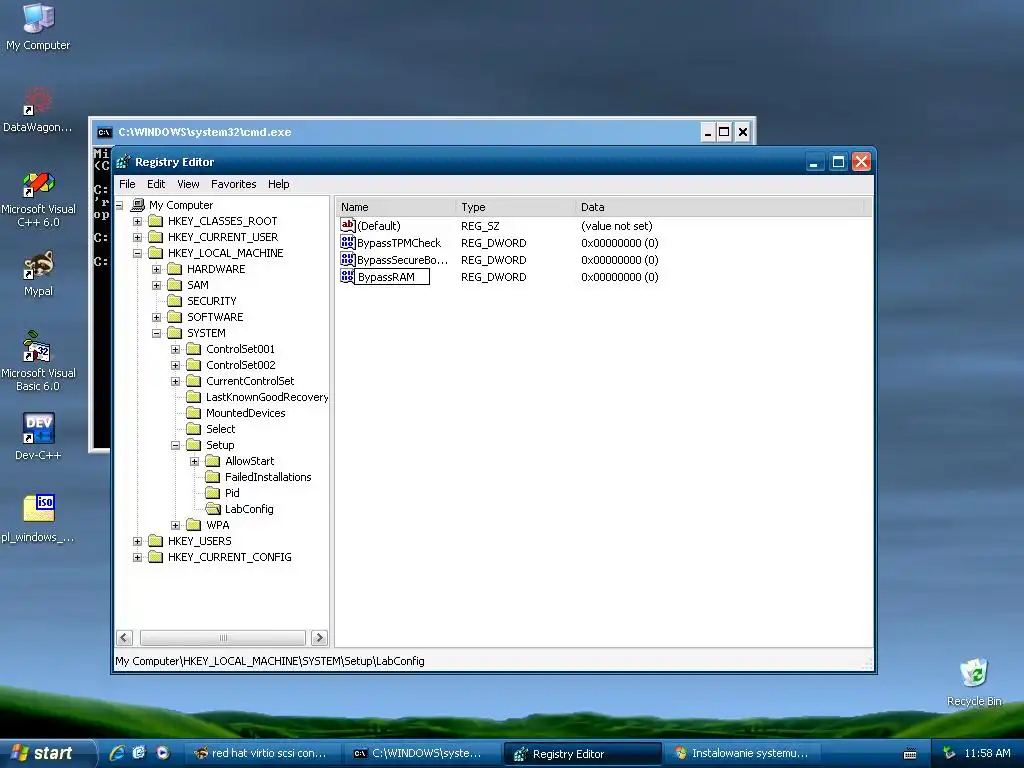1024x768 pixels.
Task: Launch Microsoft Visual Basic 6.0 shortcut
Action: (x=38, y=347)
